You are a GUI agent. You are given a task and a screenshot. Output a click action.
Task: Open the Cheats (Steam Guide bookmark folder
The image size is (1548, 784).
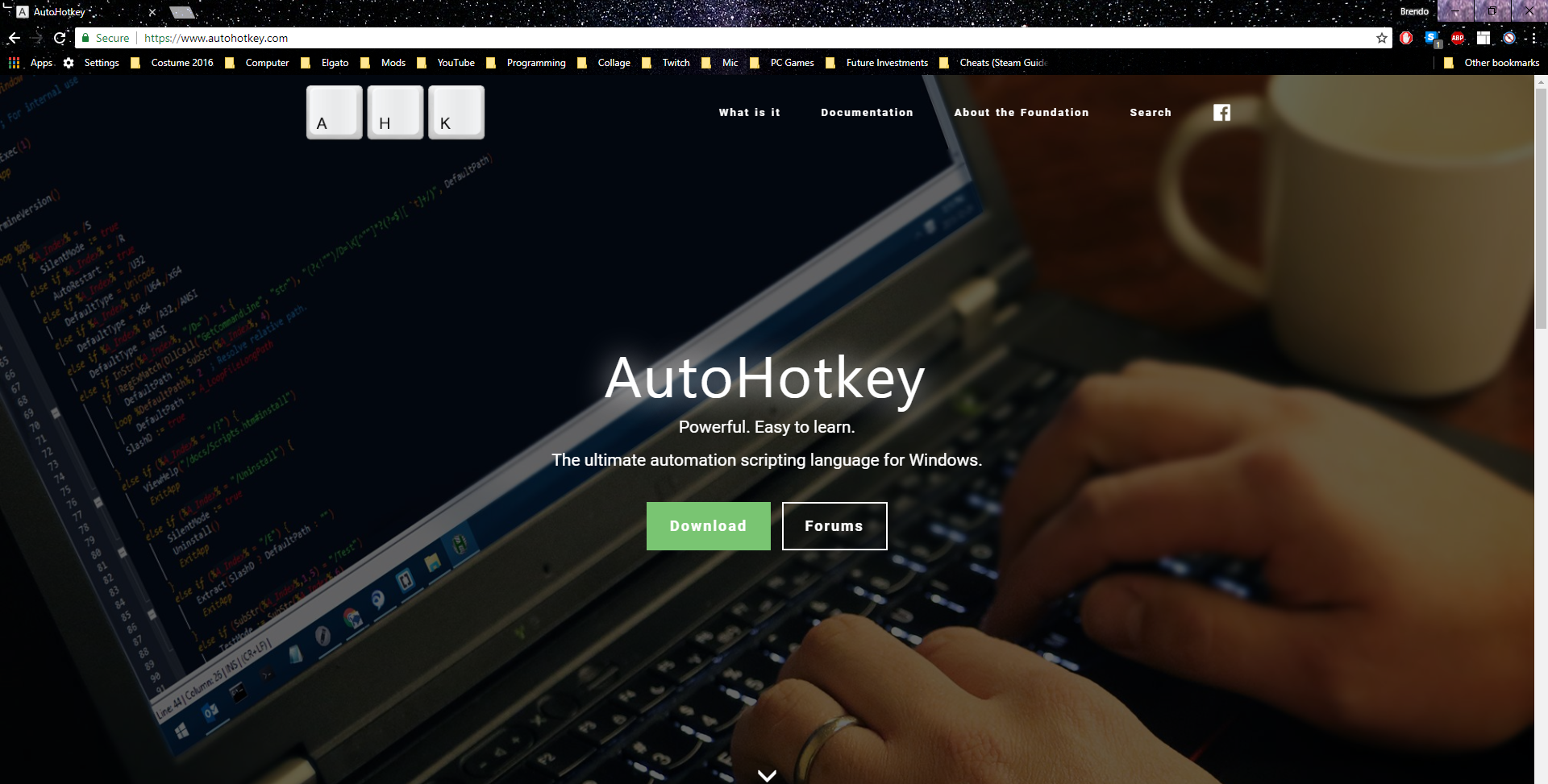(993, 63)
